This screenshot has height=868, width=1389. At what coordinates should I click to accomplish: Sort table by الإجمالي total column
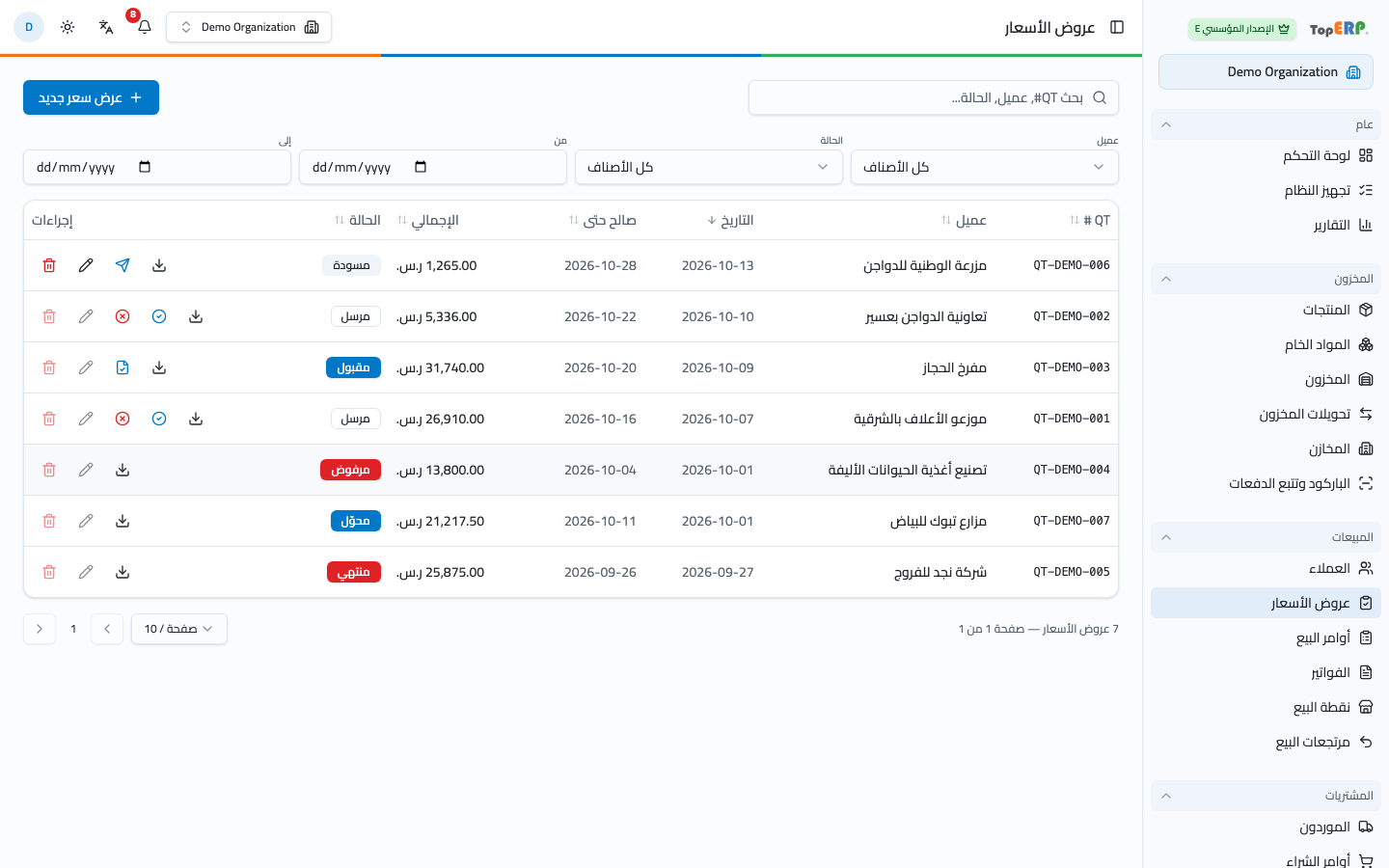click(428, 220)
